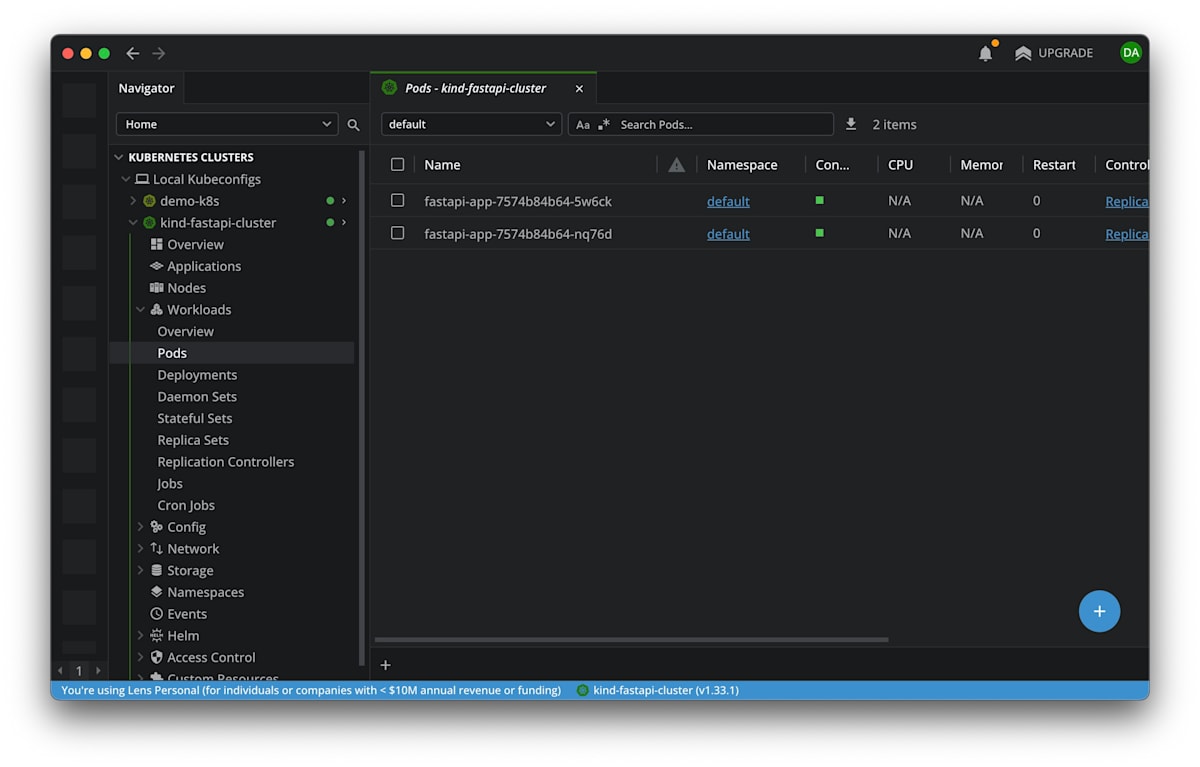This screenshot has height=767, width=1200.
Task: Switch to Pods - kind-fastapi-cluster tab
Action: 476,88
